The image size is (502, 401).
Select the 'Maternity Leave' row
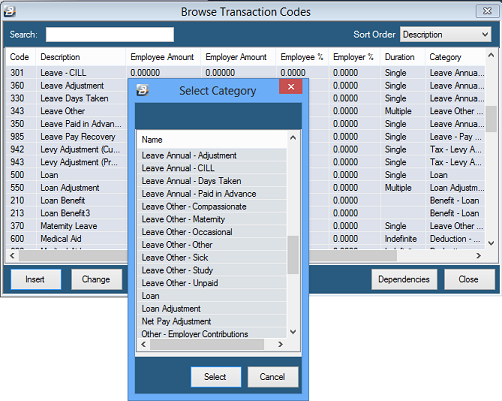(x=67, y=226)
